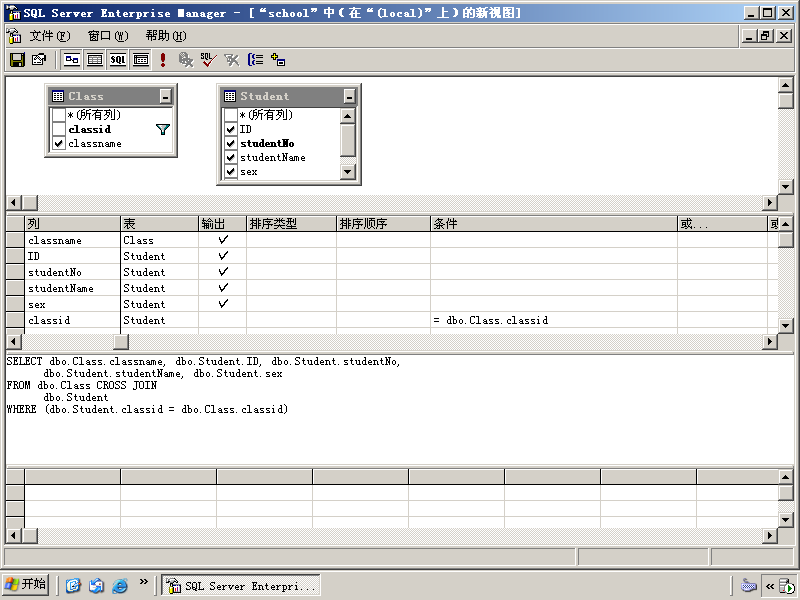Open the File (文件) menu
Viewport: 800px width, 600px height.
pos(49,36)
